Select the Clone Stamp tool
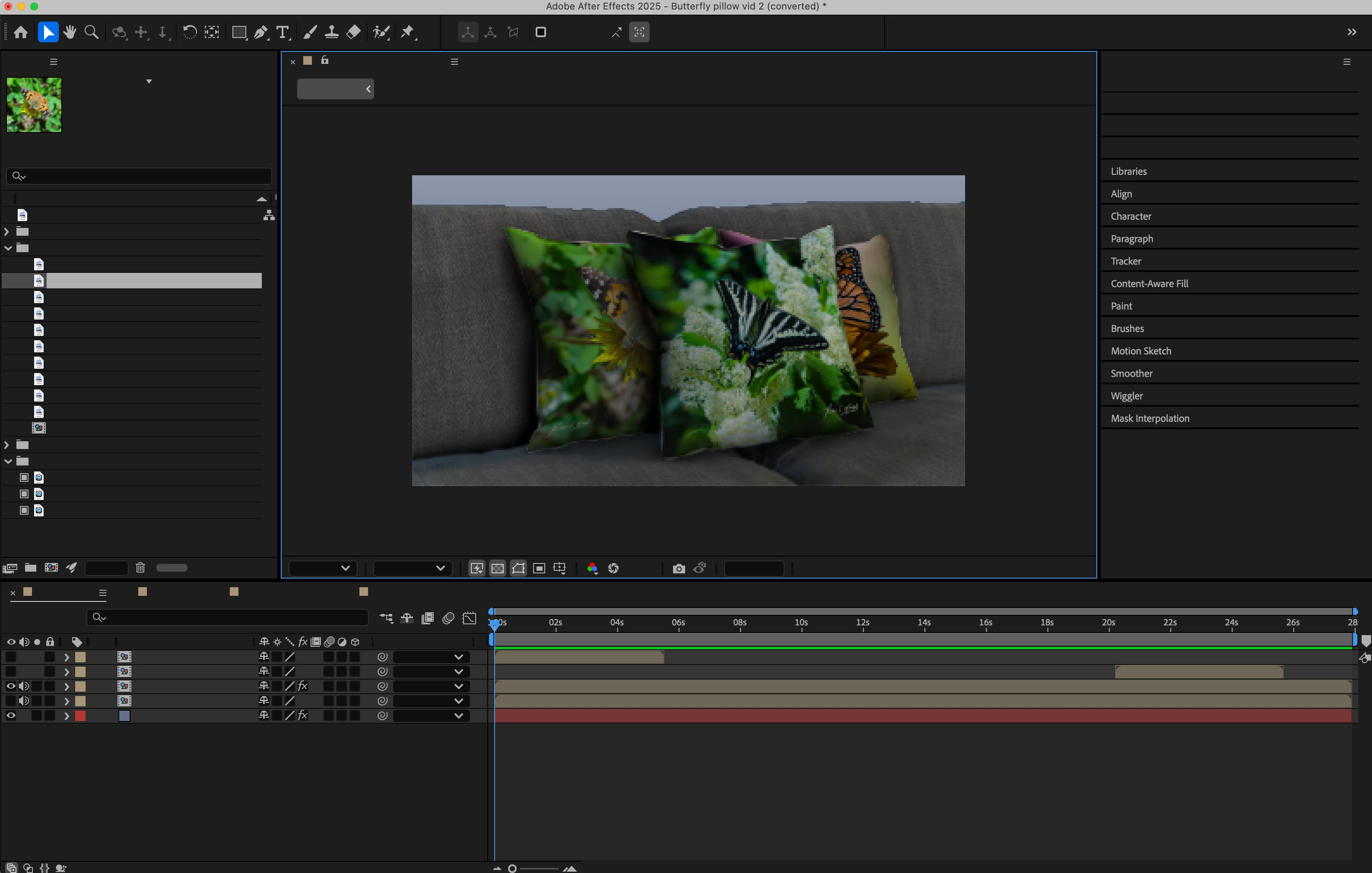Image resolution: width=1372 pixels, height=873 pixels. point(331,32)
